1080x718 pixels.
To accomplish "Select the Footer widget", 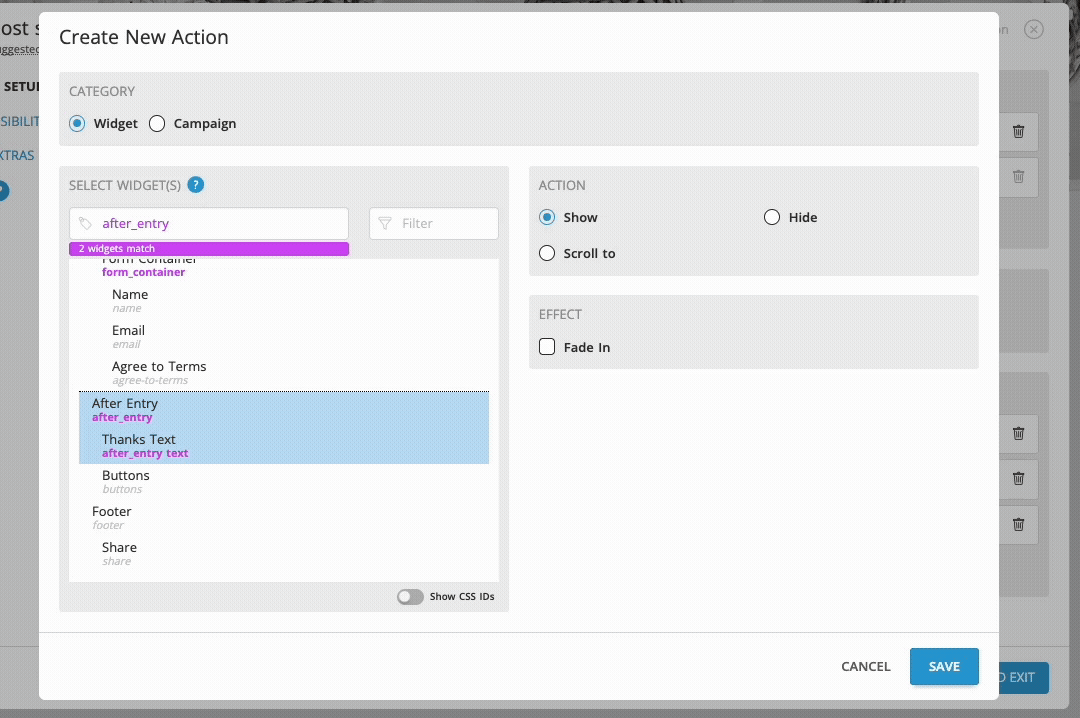I will tap(112, 511).
